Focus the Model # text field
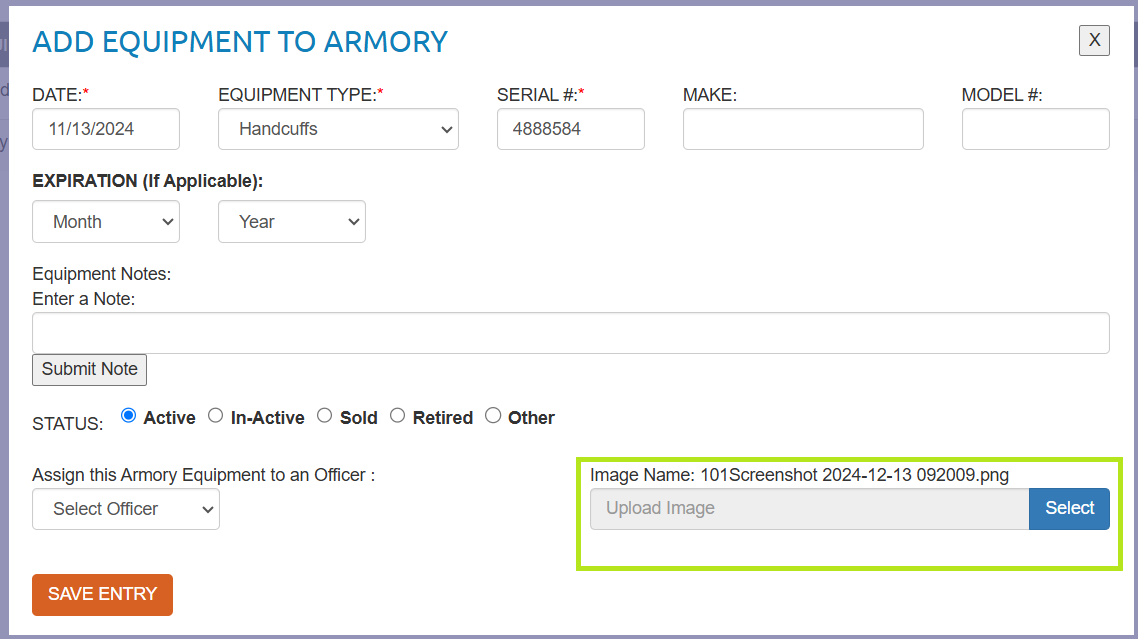Viewport: 1138px width, 639px height. pyautogui.click(x=1035, y=129)
